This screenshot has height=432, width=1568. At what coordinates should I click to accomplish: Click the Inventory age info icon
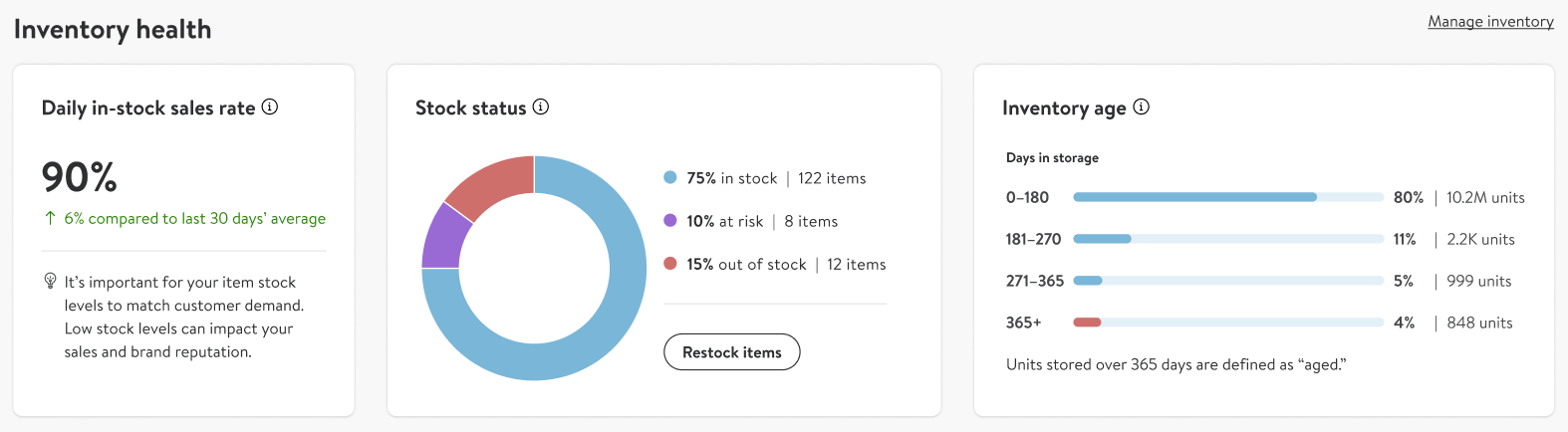pos(1142,107)
